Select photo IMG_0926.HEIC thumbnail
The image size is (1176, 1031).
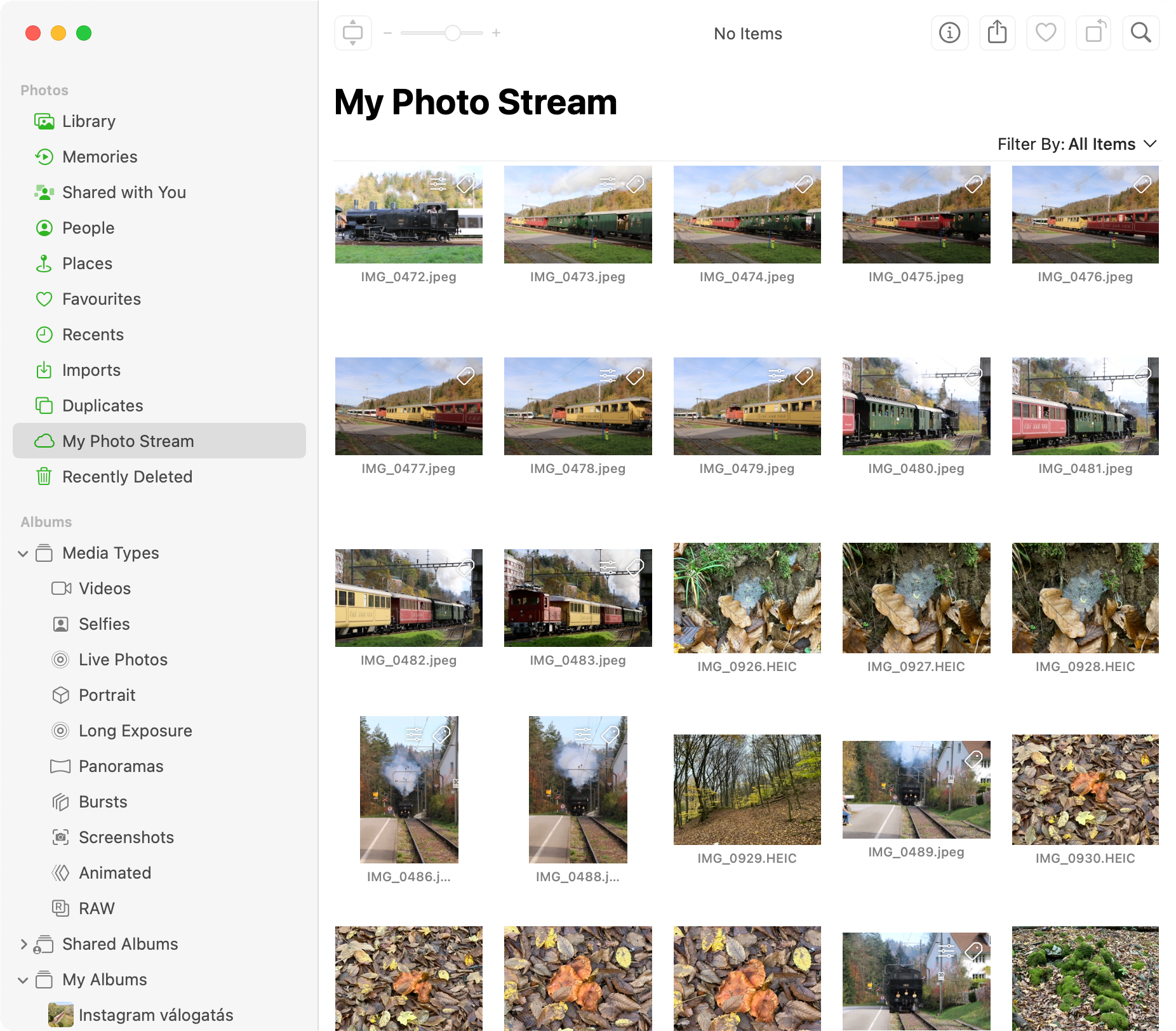pyautogui.click(x=747, y=598)
